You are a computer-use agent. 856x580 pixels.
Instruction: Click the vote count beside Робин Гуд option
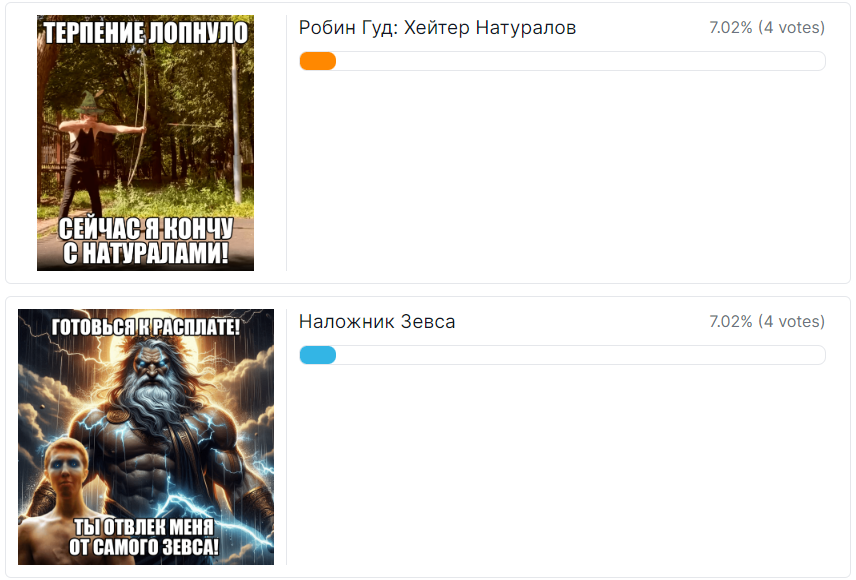click(x=767, y=27)
